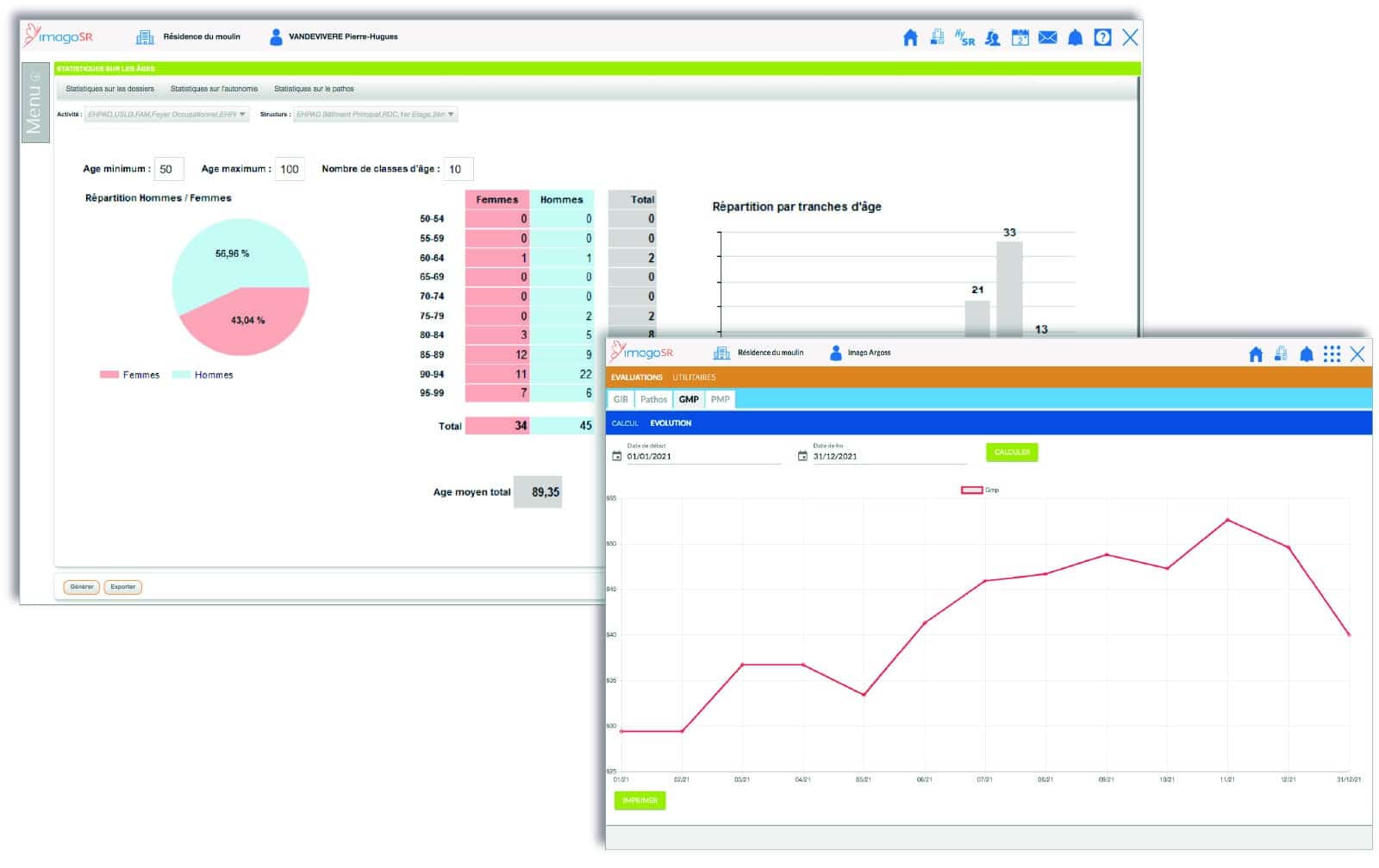
Task: Click imagoSR logo in front window
Action: tap(642, 351)
